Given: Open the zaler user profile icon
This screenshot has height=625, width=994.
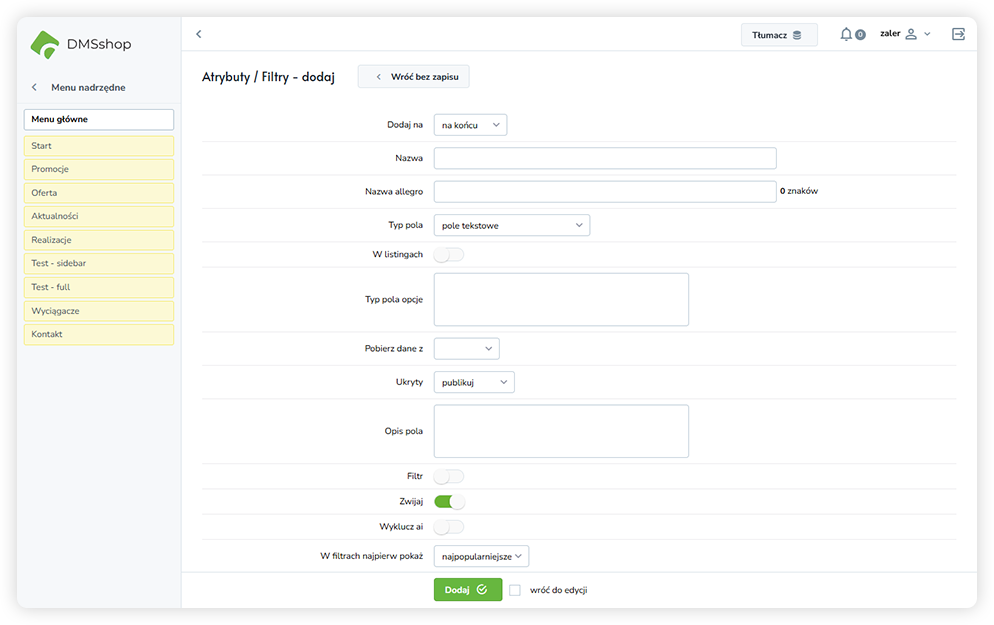Looking at the screenshot, I should [910, 34].
